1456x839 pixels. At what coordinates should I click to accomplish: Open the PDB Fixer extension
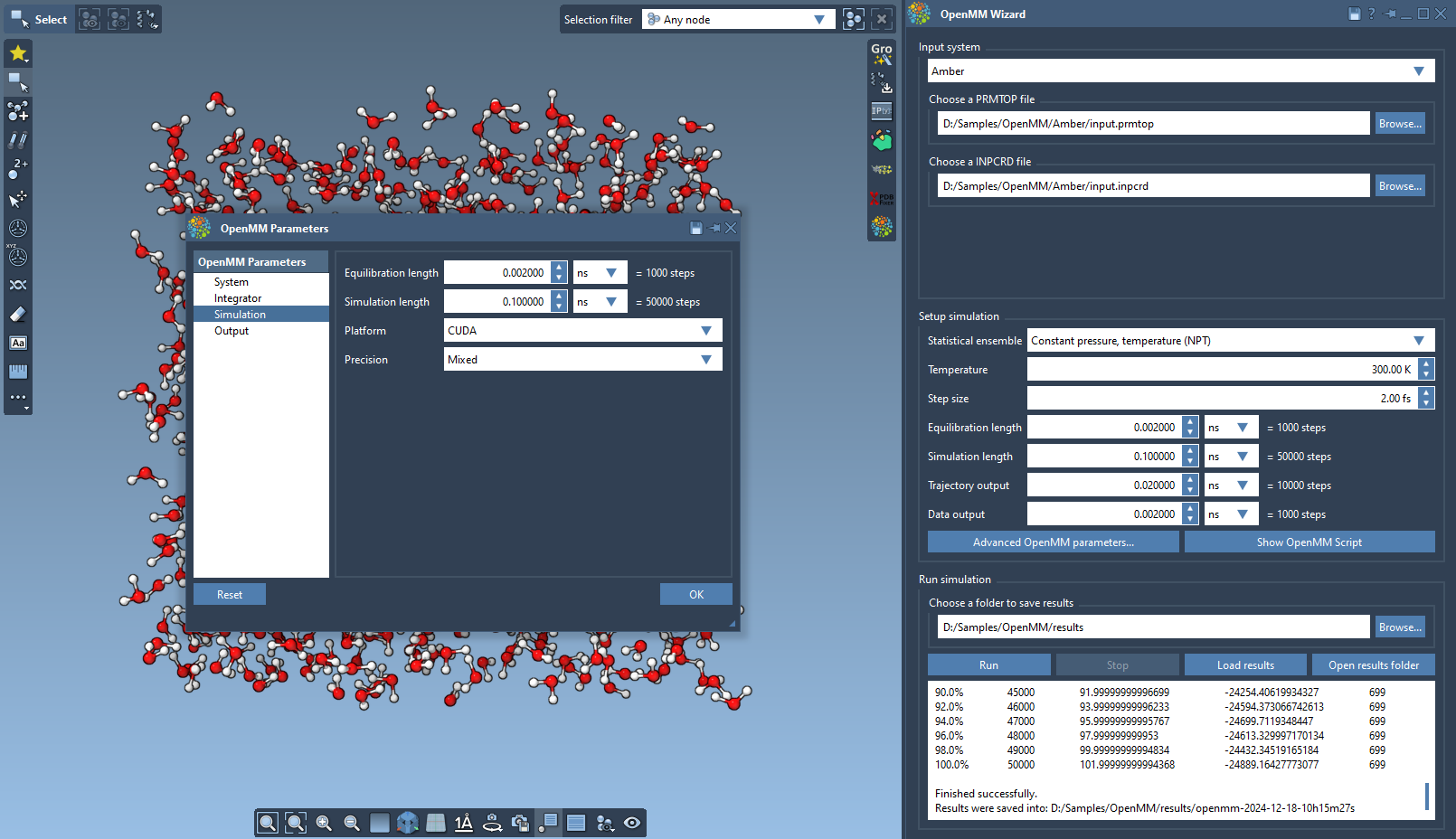pyautogui.click(x=882, y=198)
